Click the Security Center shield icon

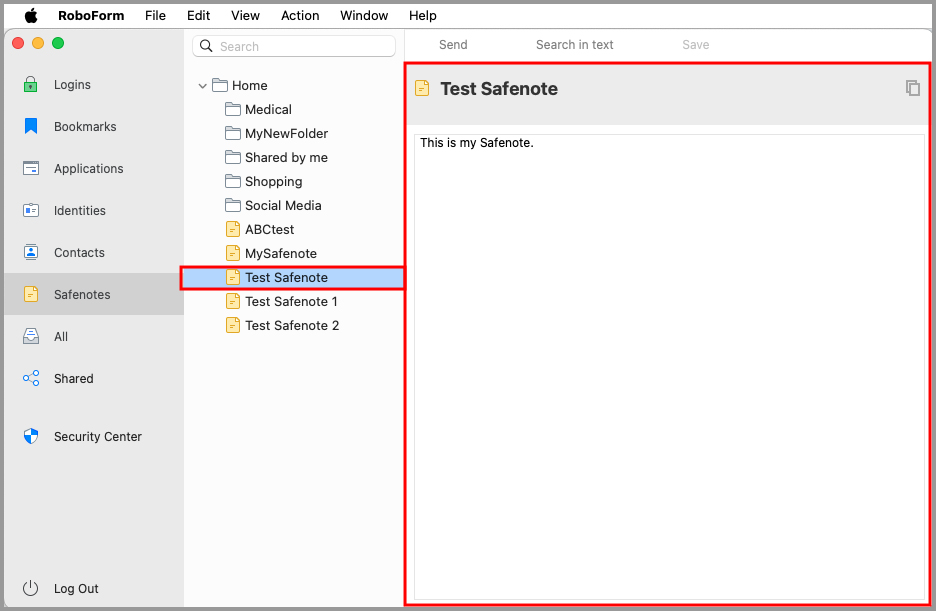[30, 436]
